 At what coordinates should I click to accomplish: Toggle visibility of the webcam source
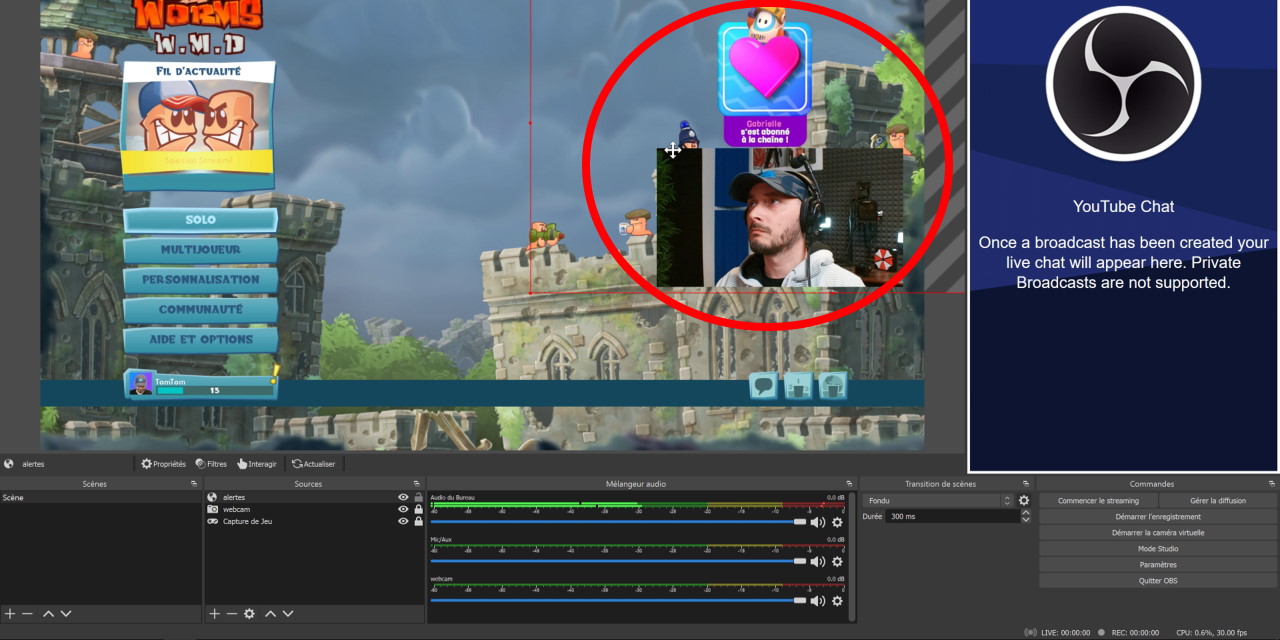tap(403, 509)
